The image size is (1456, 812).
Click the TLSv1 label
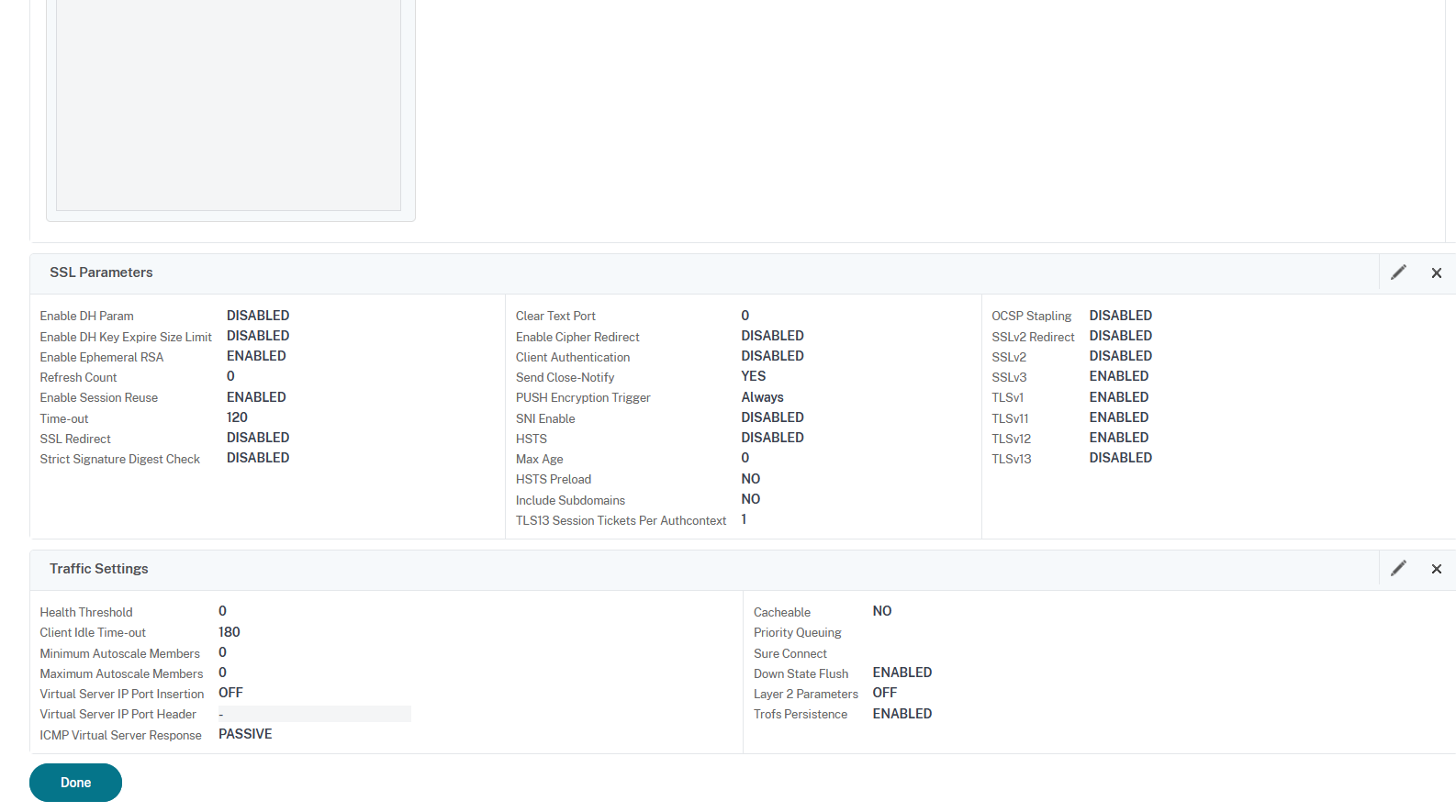pyautogui.click(x=1007, y=398)
